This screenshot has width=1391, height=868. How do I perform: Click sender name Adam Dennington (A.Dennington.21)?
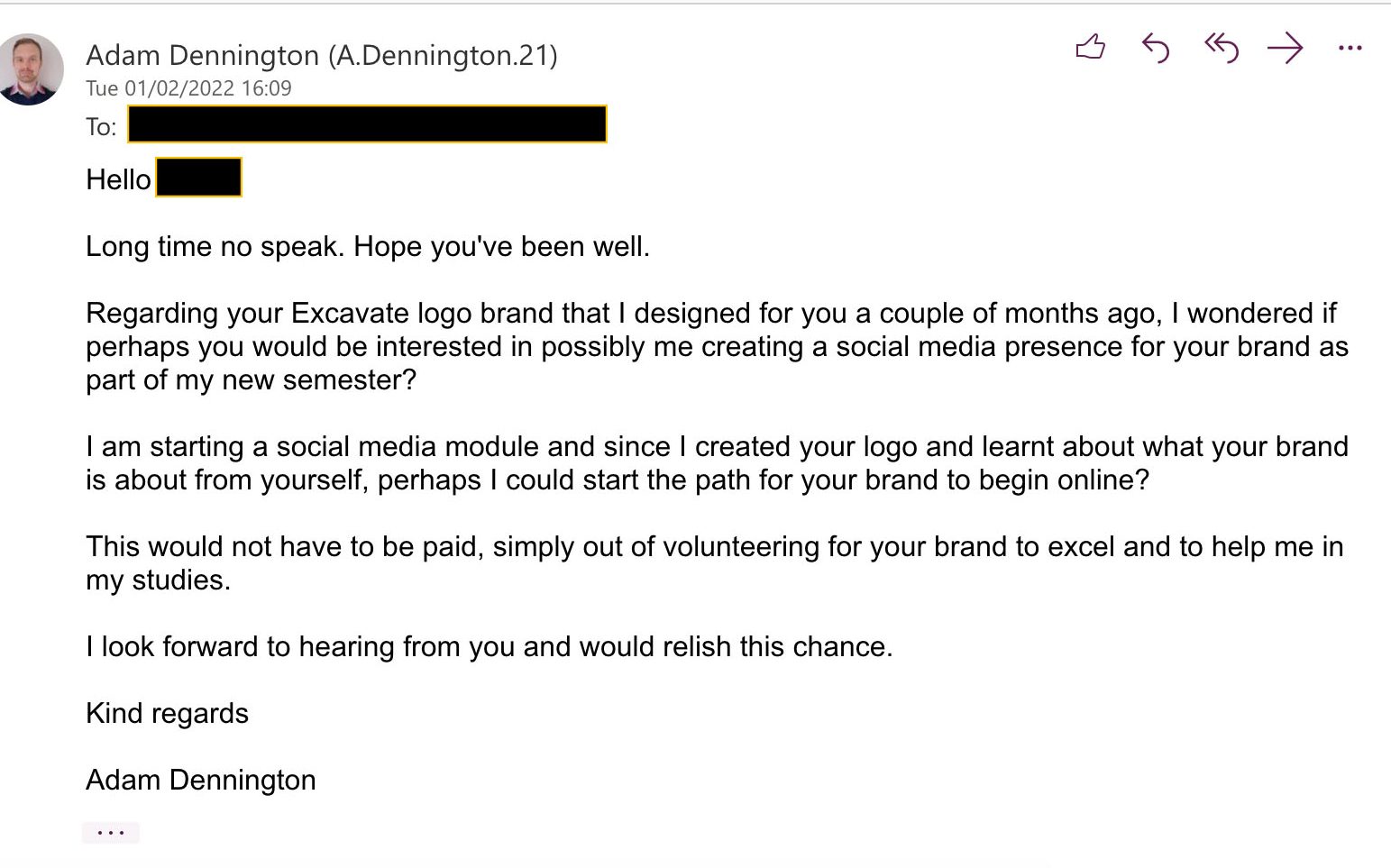pyautogui.click(x=321, y=56)
